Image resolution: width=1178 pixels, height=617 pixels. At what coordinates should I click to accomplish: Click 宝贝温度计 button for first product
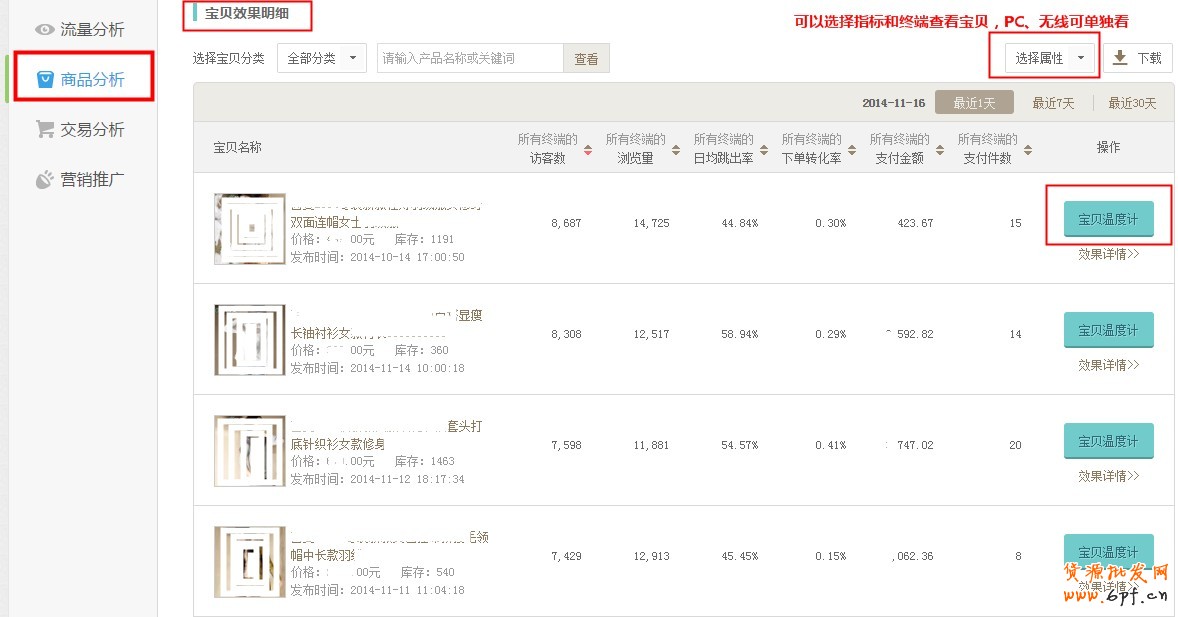[1108, 219]
